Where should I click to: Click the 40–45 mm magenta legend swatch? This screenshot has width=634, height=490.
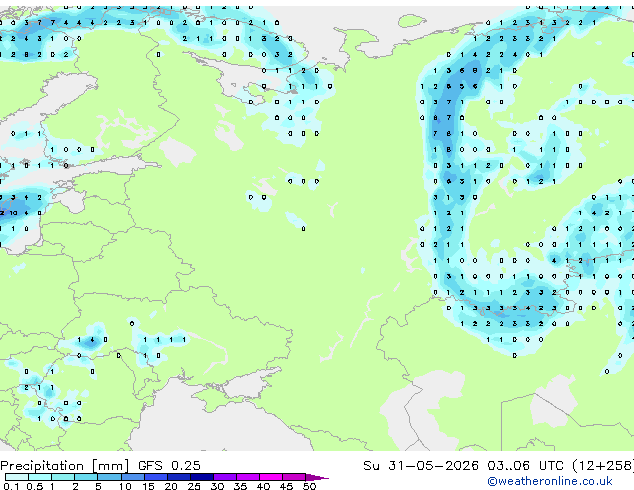tap(271, 477)
